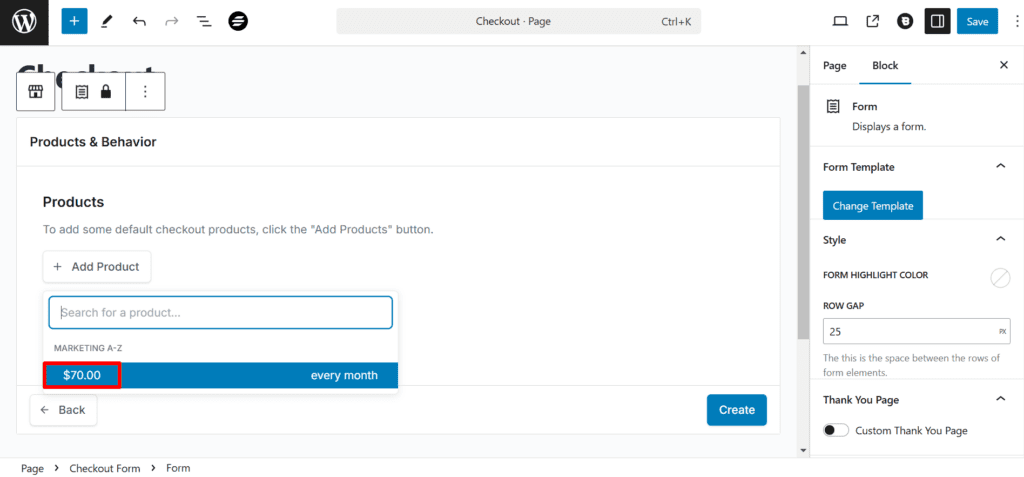Screen dimensions: 1024x477
Task: Collapse the Form Template section
Action: tap(1000, 167)
